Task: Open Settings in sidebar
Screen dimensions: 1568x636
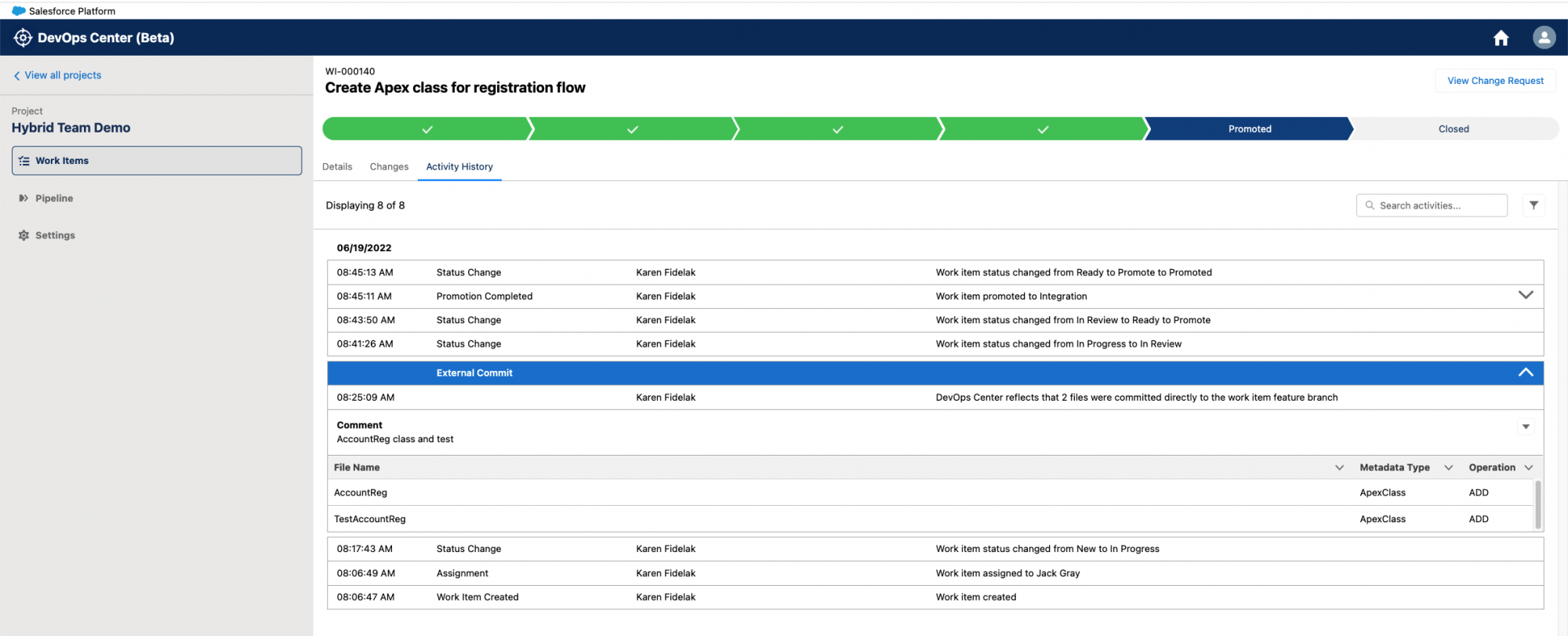Action: pyautogui.click(x=55, y=235)
